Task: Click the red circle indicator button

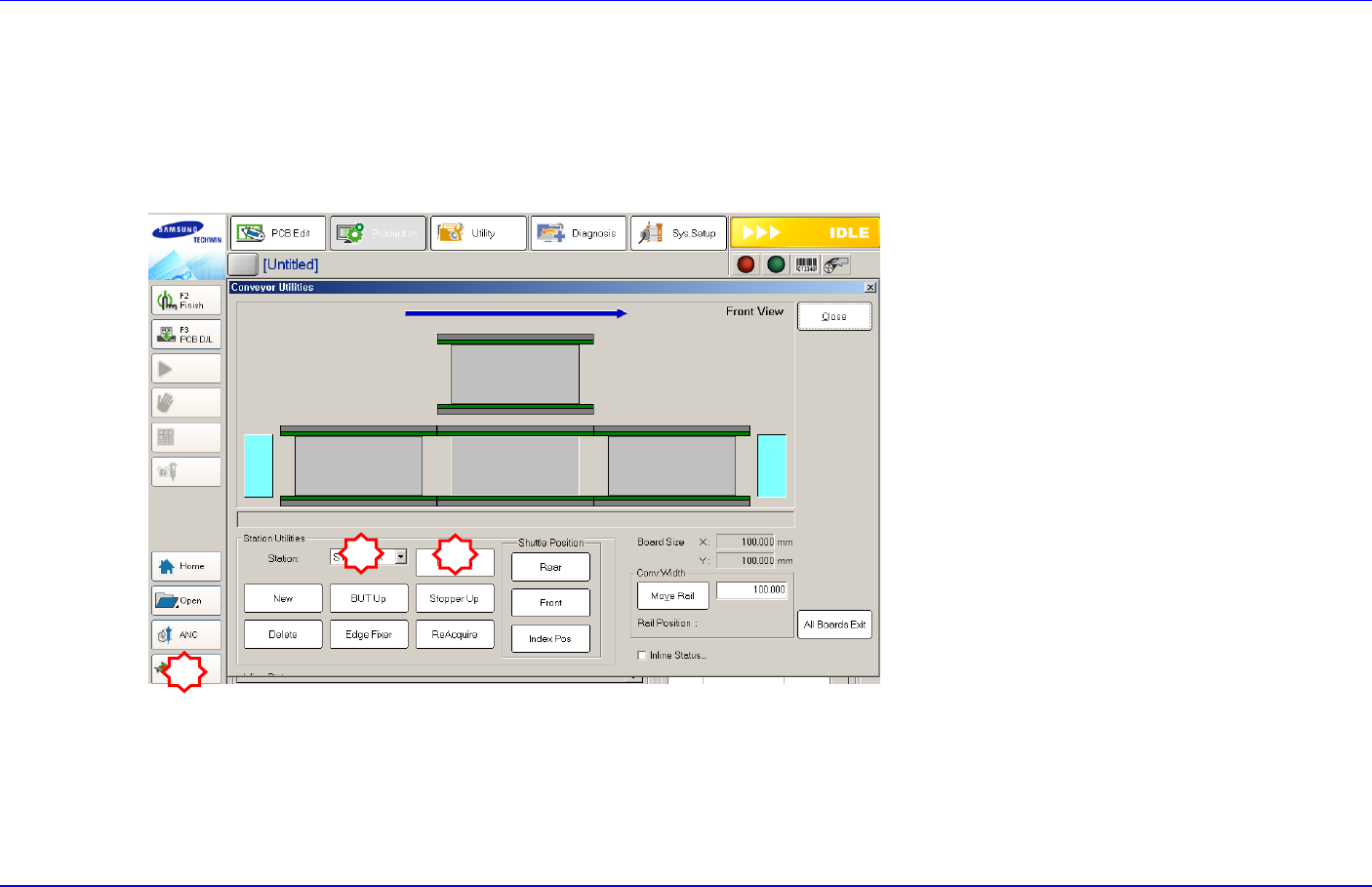Action: (747, 264)
